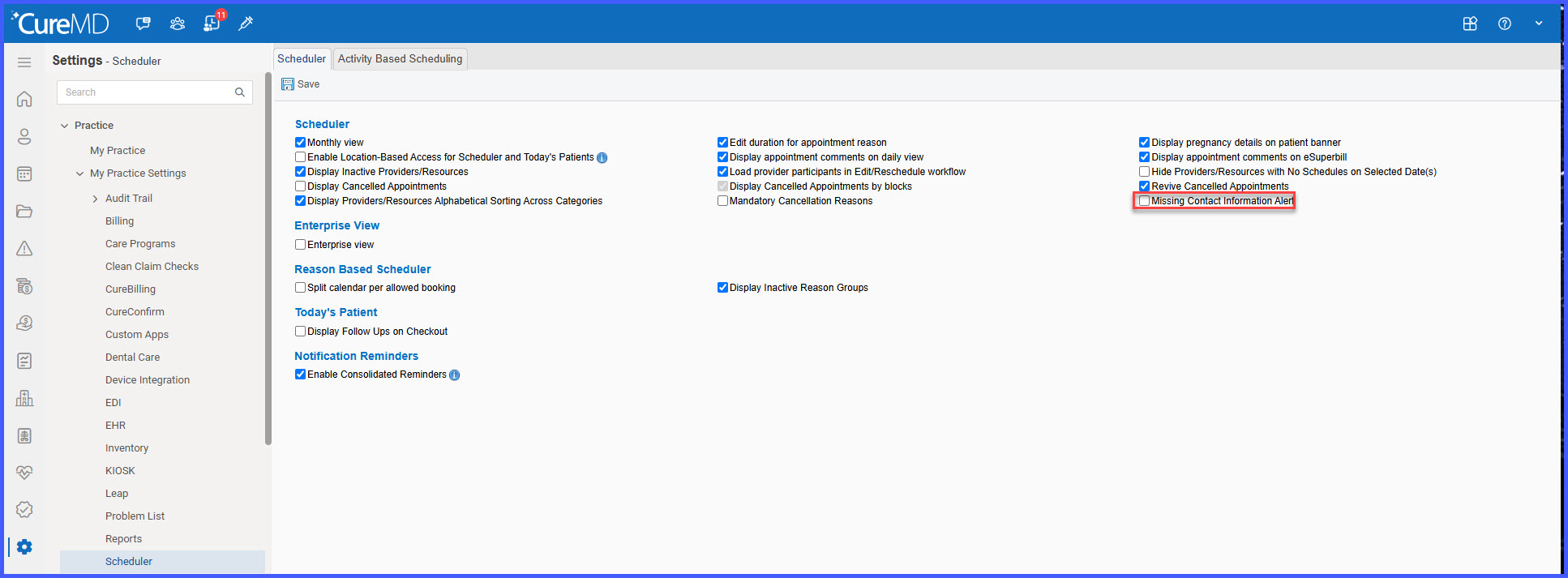Viewport: 1568px width, 578px height.
Task: Open info icon beside Location-Based Access
Action: tap(602, 158)
